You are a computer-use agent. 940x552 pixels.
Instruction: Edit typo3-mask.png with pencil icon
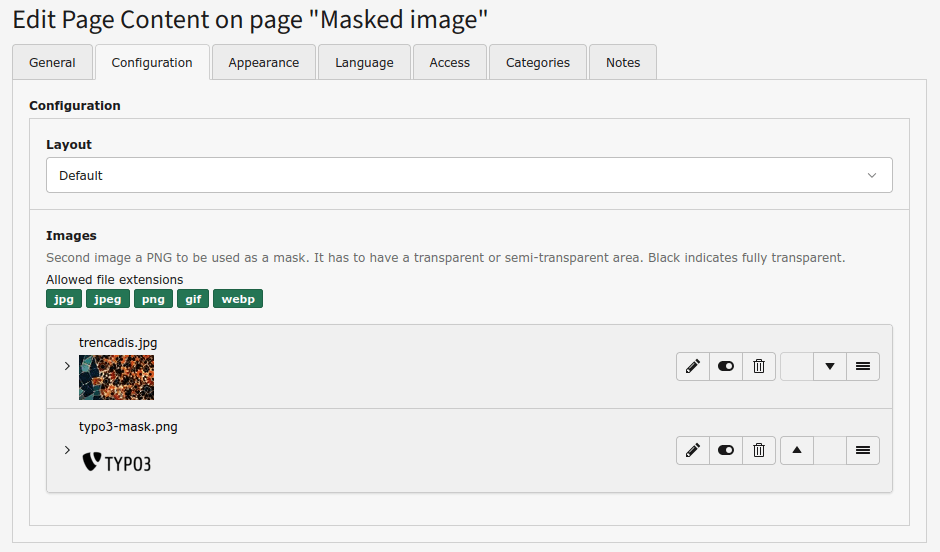pyautogui.click(x=692, y=451)
